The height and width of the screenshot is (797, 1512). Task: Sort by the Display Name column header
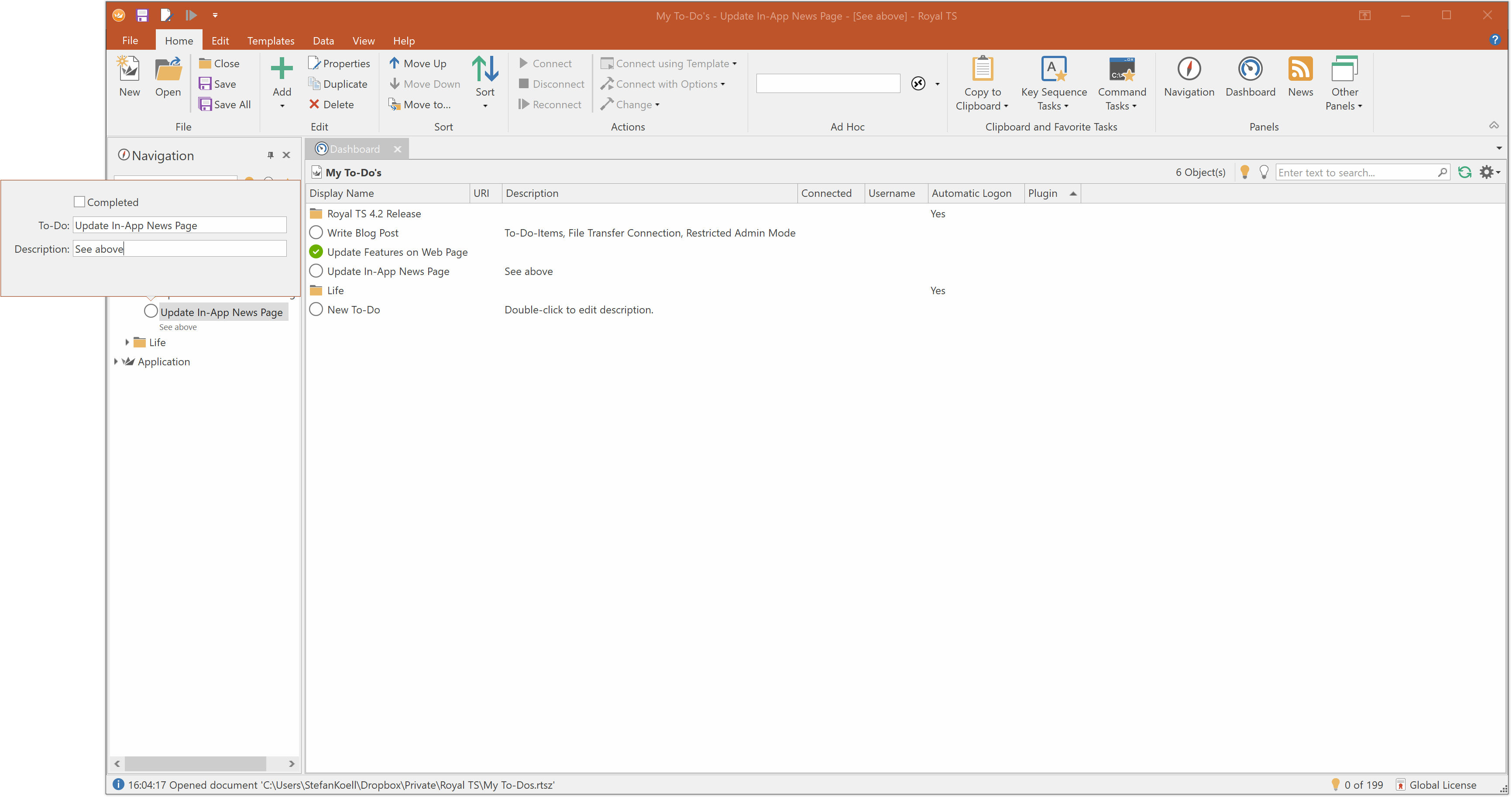pyautogui.click(x=388, y=193)
